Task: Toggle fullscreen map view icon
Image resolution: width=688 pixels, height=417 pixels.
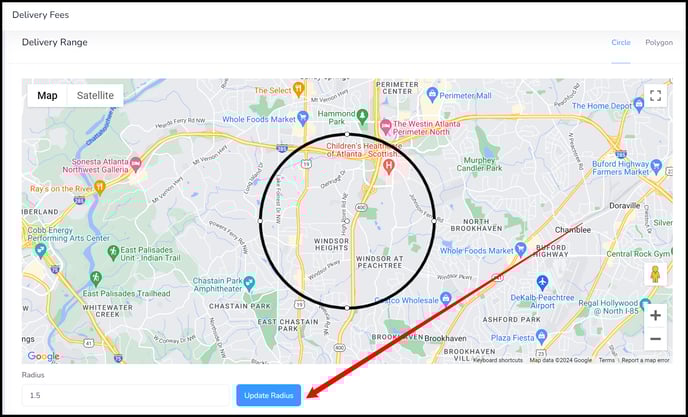Action: pos(655,96)
